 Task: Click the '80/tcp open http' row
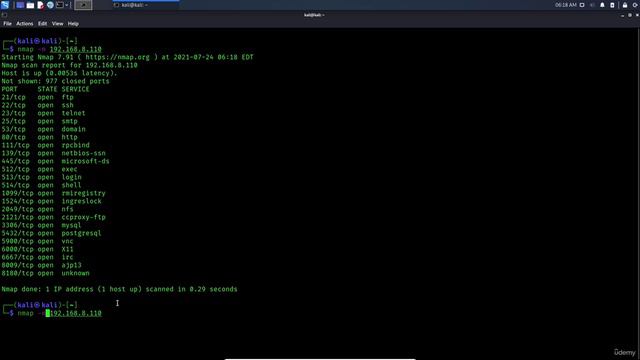tap(39, 137)
